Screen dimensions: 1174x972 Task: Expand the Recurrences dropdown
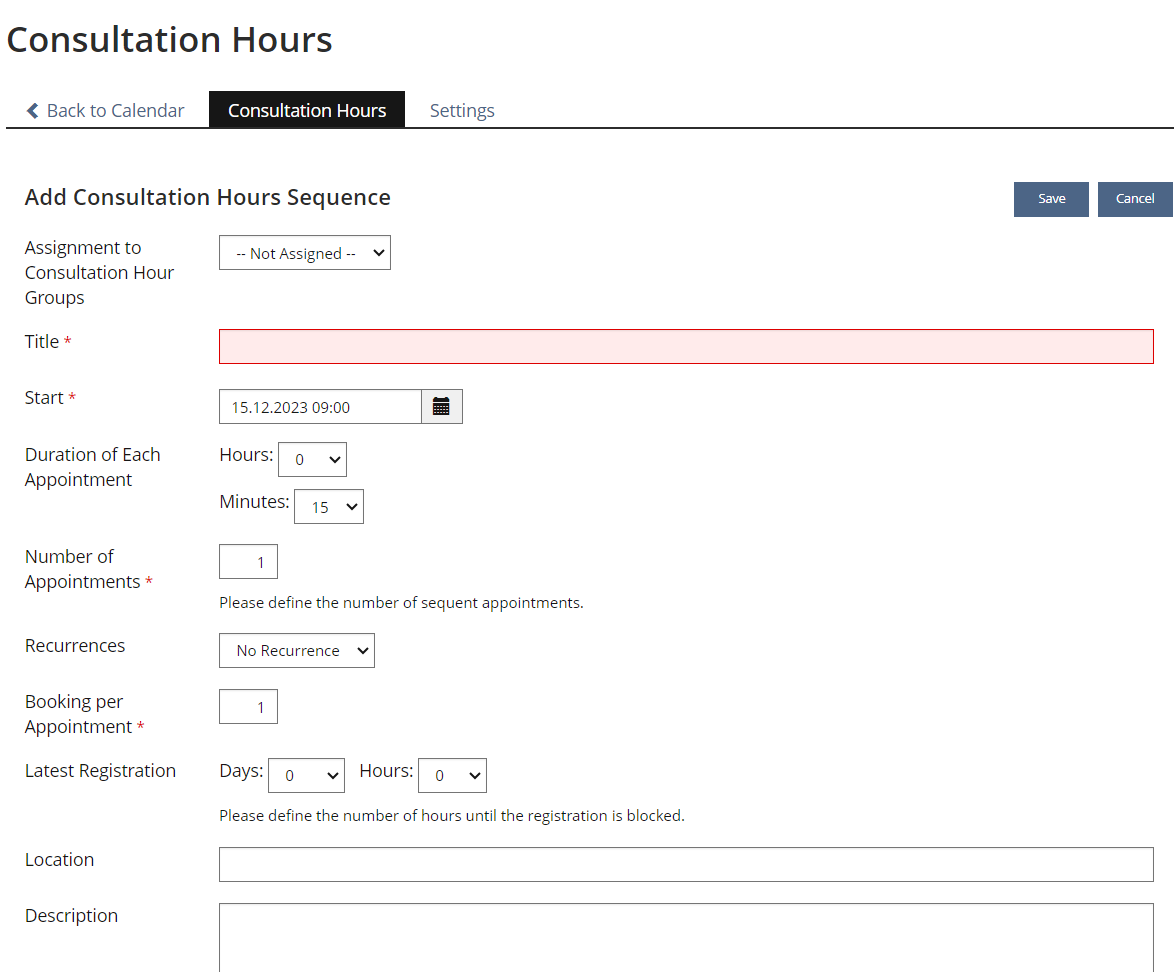[x=296, y=651]
